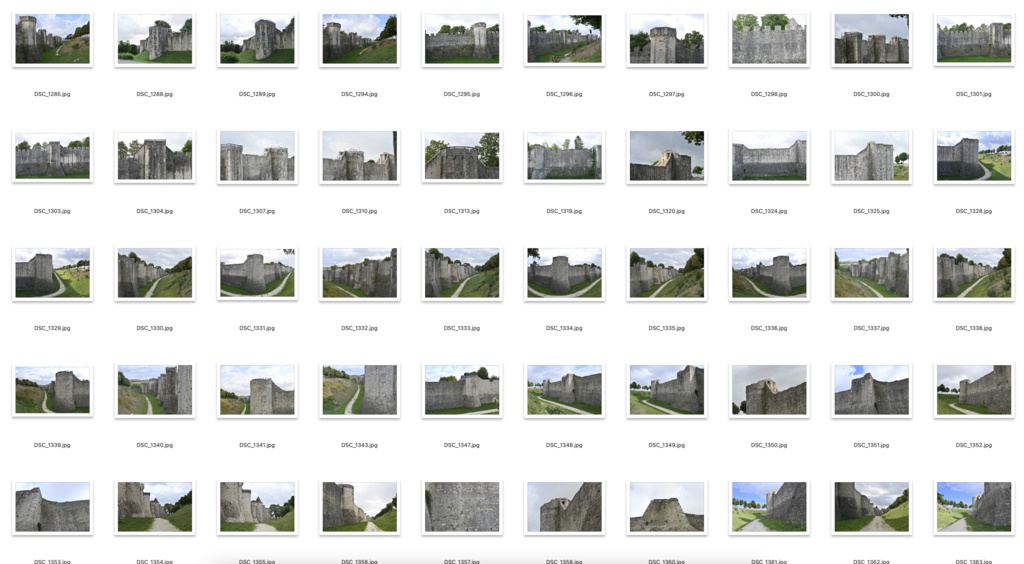Image resolution: width=1024 pixels, height=564 pixels.
Task: Select the DSC_1357.jpg stone wall thumbnail
Action: click(462, 507)
